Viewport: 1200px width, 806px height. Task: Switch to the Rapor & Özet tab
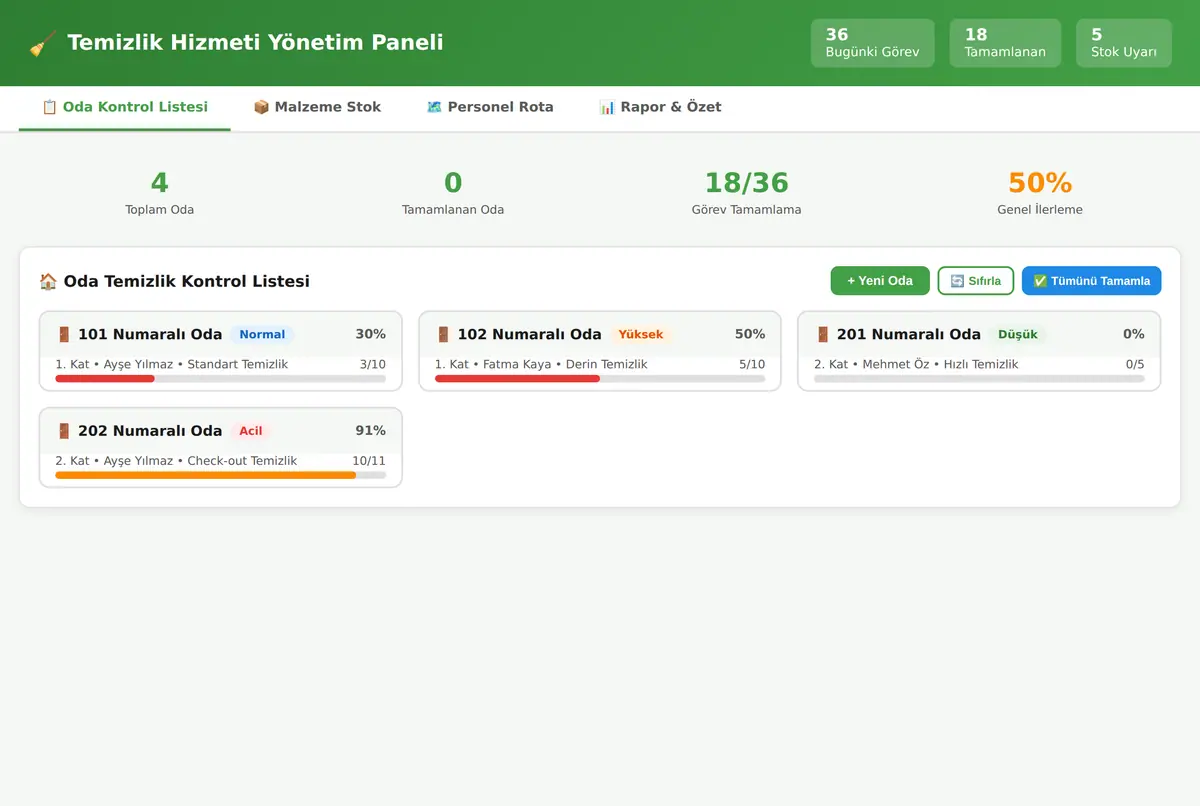(x=660, y=107)
